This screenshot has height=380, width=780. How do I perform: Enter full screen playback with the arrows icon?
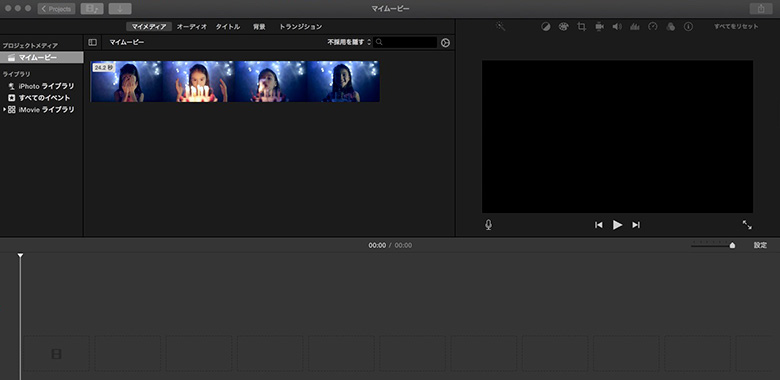747,225
